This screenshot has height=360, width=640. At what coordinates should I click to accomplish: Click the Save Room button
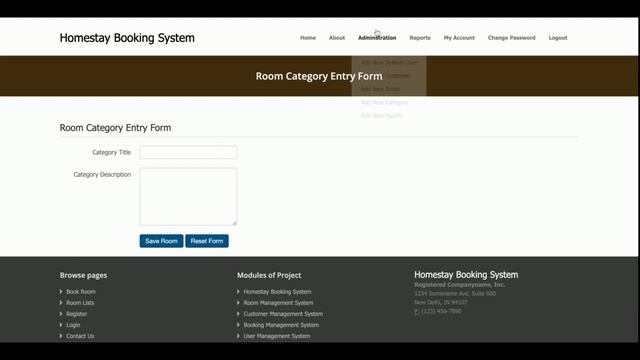[x=161, y=241]
